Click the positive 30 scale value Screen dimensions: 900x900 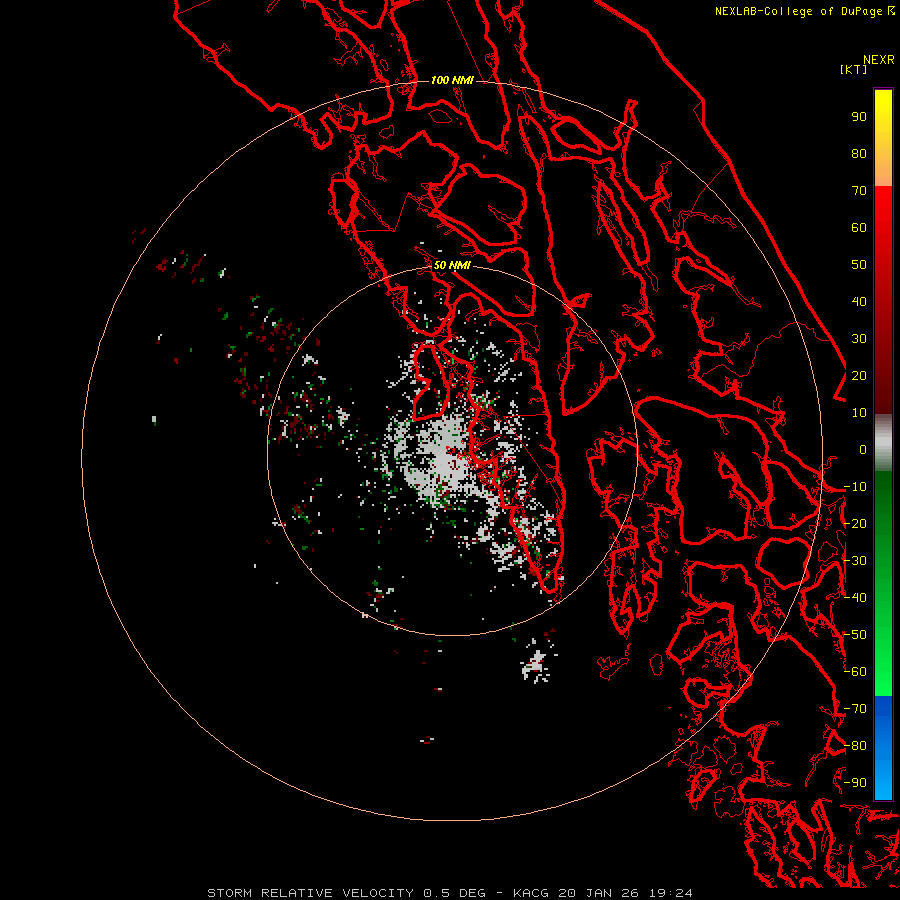point(859,339)
